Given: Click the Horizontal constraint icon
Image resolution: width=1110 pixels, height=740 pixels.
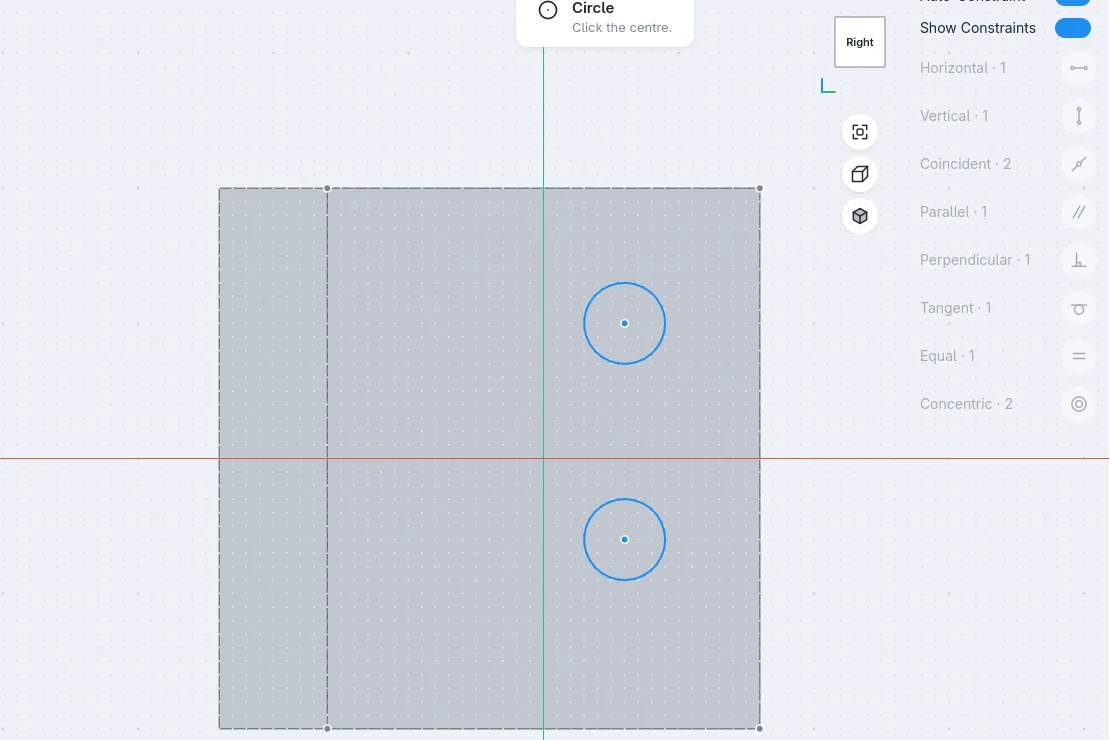Looking at the screenshot, I should [x=1078, y=68].
